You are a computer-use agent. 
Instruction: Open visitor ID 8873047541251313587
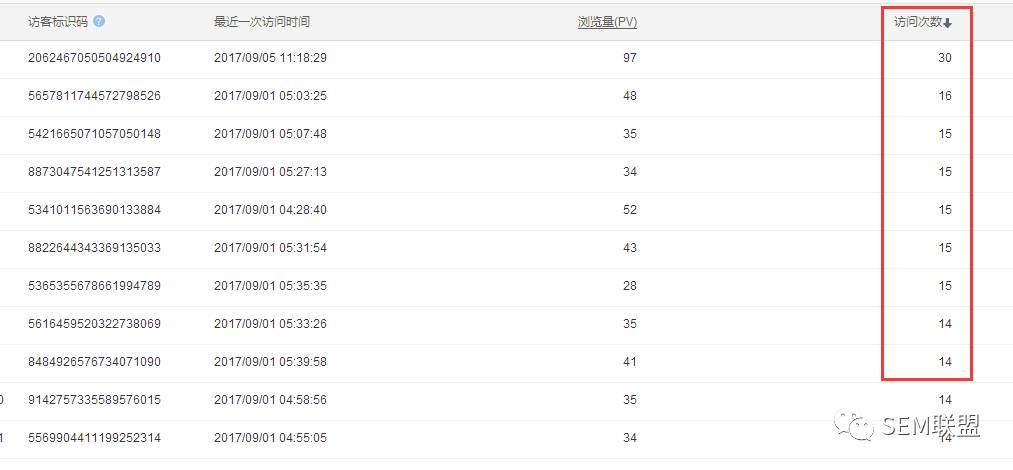94,172
